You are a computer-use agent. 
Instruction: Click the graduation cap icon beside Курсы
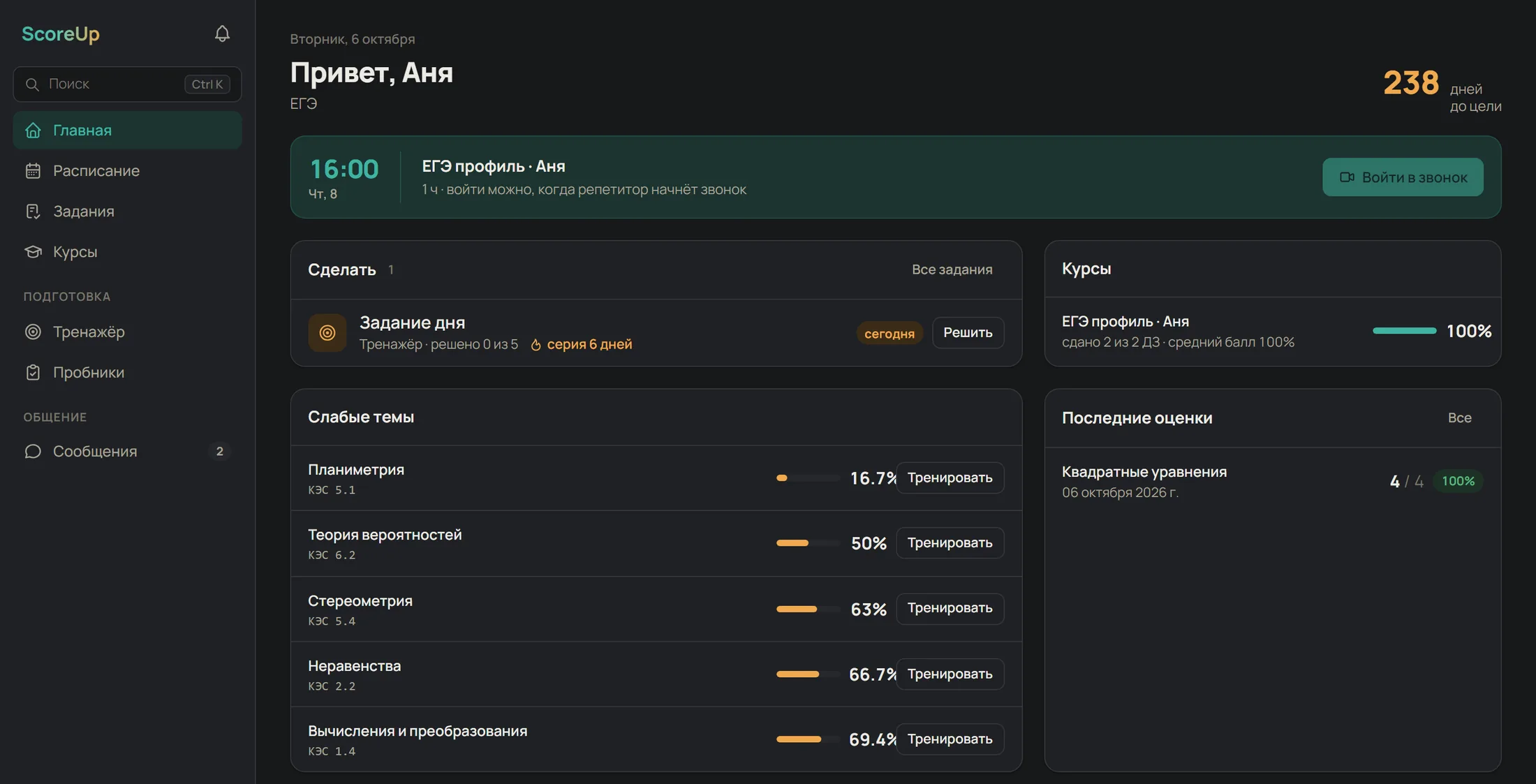coord(33,252)
